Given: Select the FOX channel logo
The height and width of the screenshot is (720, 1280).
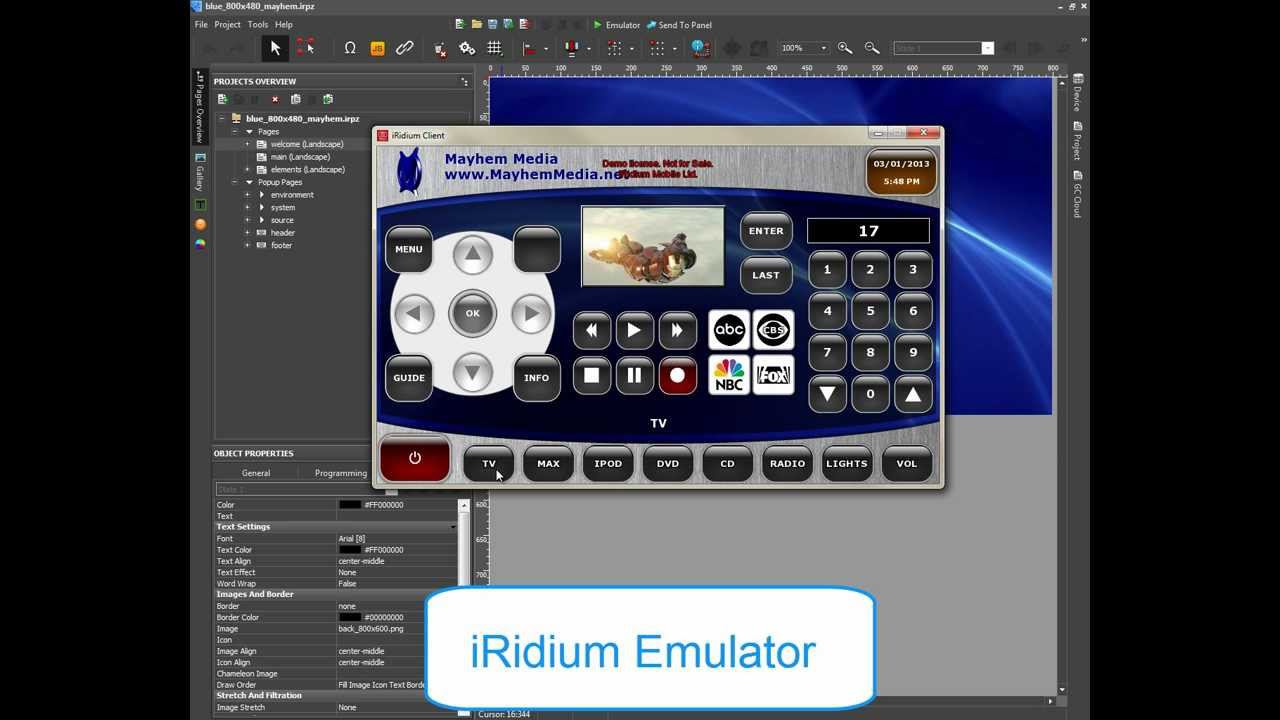Looking at the screenshot, I should [773, 375].
